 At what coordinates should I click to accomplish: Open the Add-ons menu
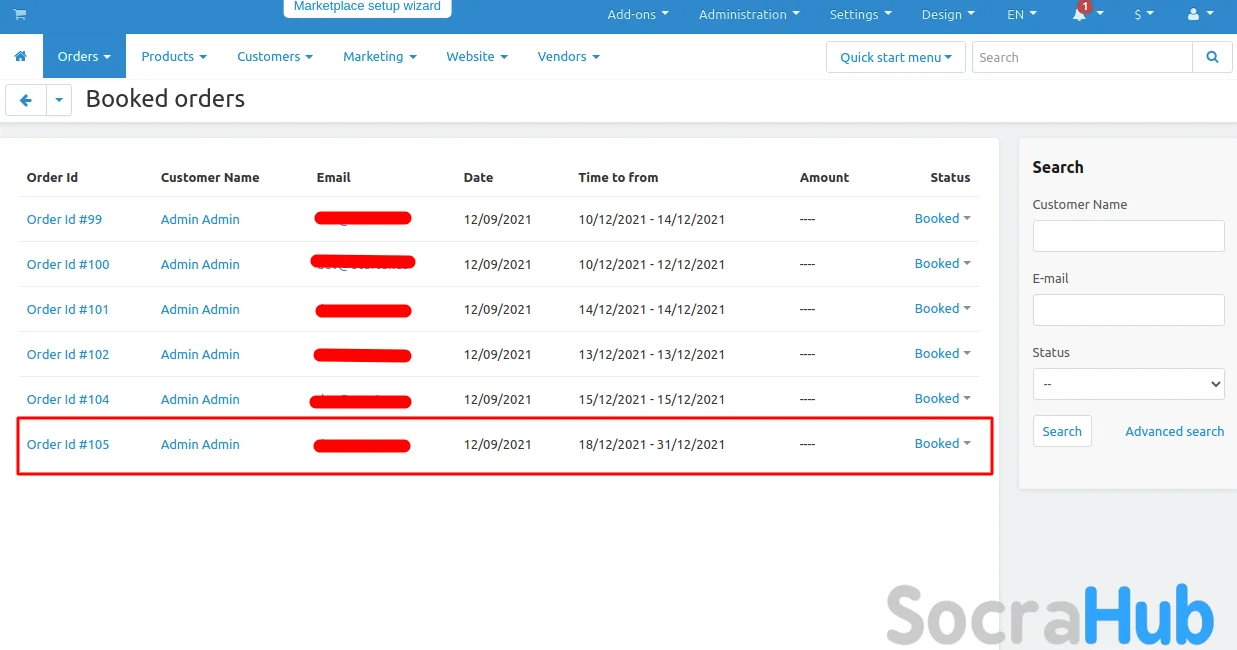pos(638,14)
